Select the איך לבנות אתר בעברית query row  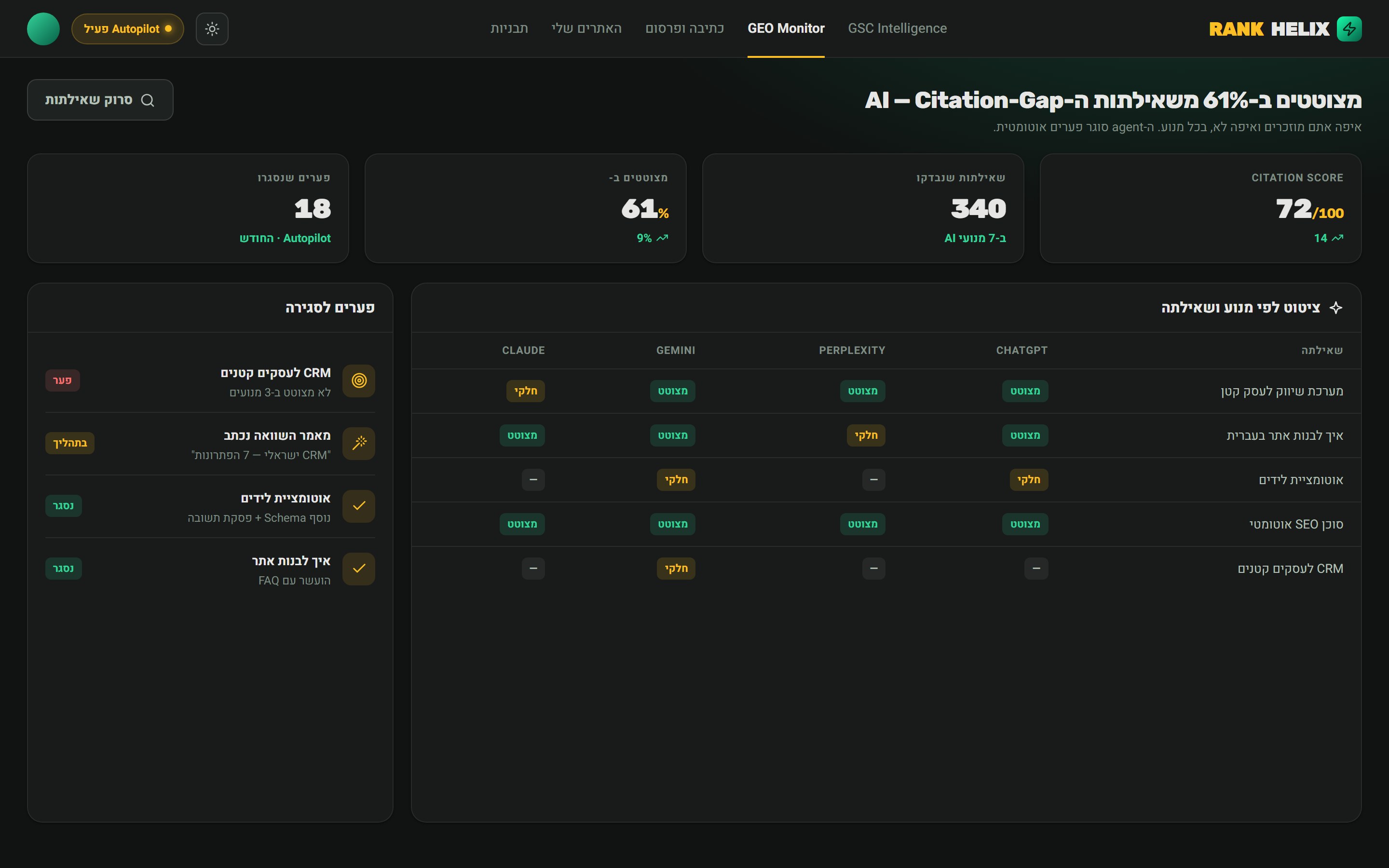(886, 435)
